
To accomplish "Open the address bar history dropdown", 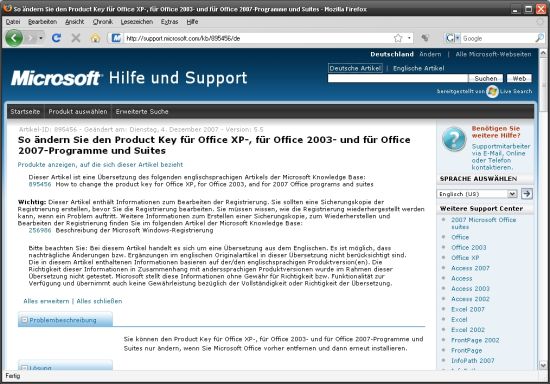I will (x=409, y=38).
